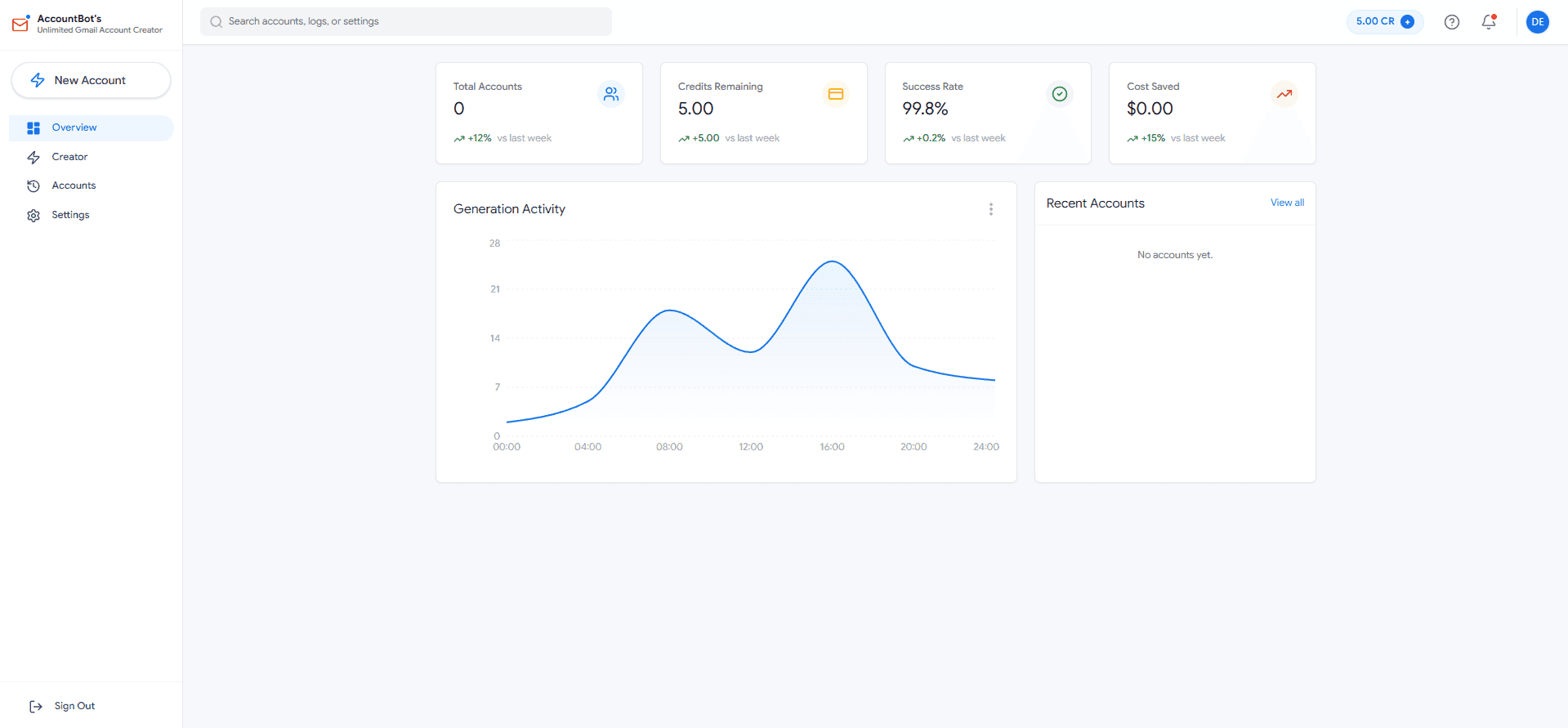This screenshot has width=1568, height=728.
Task: Open the notifications bell
Action: [1489, 22]
